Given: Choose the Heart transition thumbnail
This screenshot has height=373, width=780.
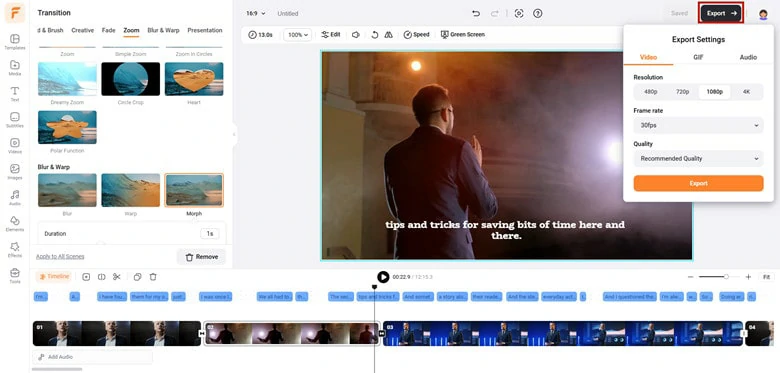Looking at the screenshot, I should coord(194,79).
